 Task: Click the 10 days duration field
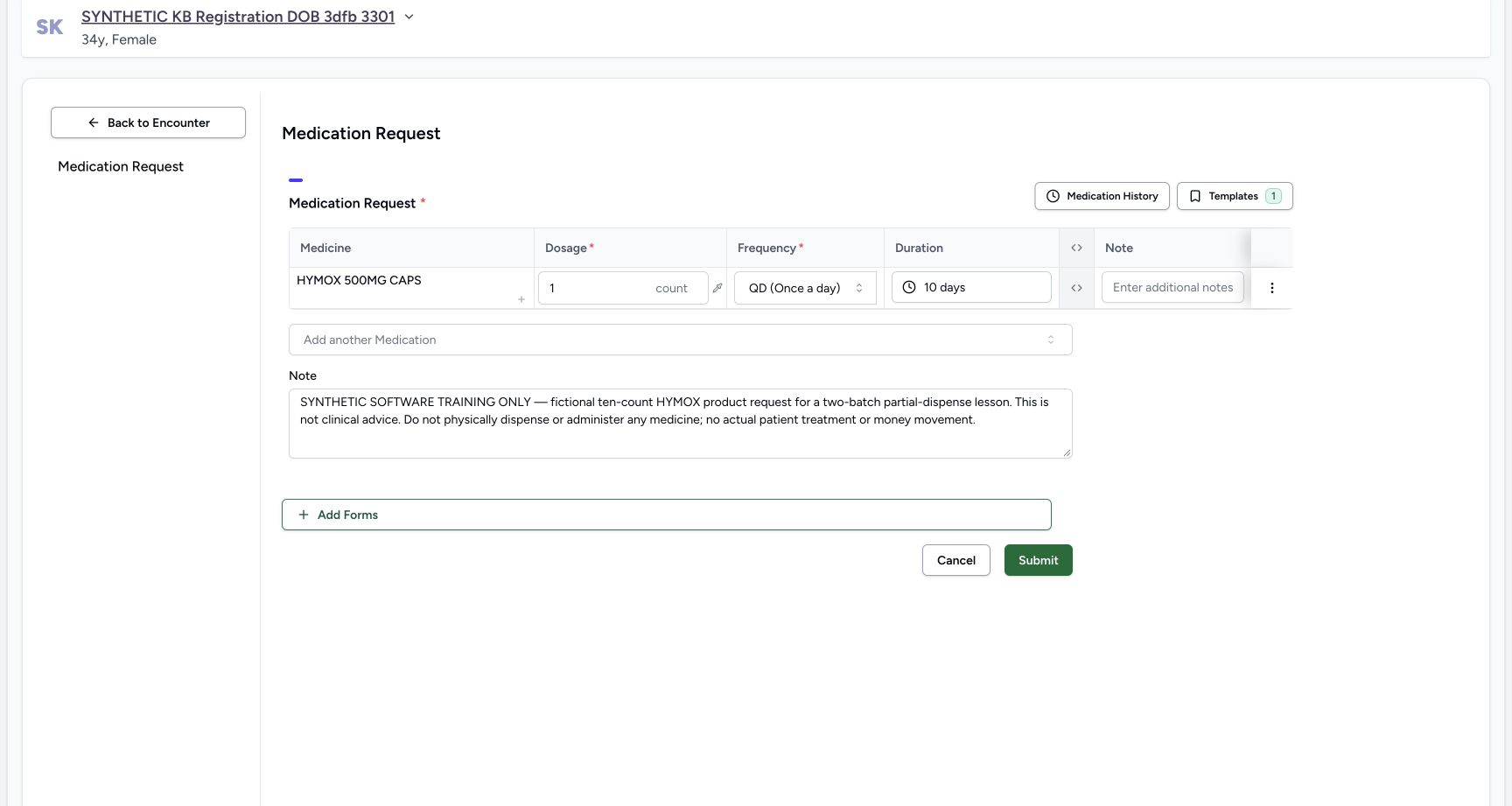(x=971, y=287)
